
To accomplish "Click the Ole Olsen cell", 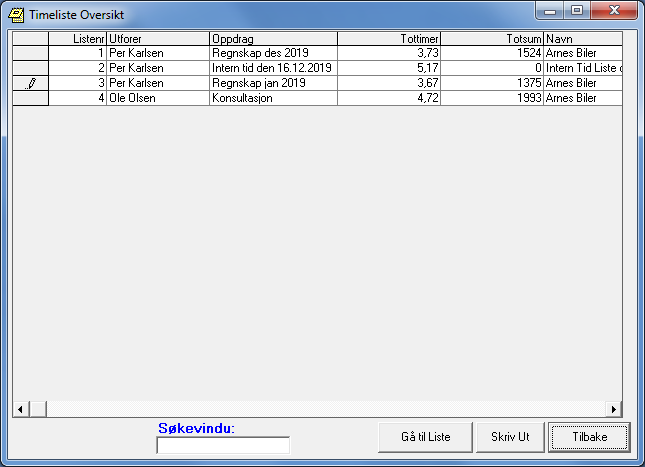I will click(x=157, y=99).
